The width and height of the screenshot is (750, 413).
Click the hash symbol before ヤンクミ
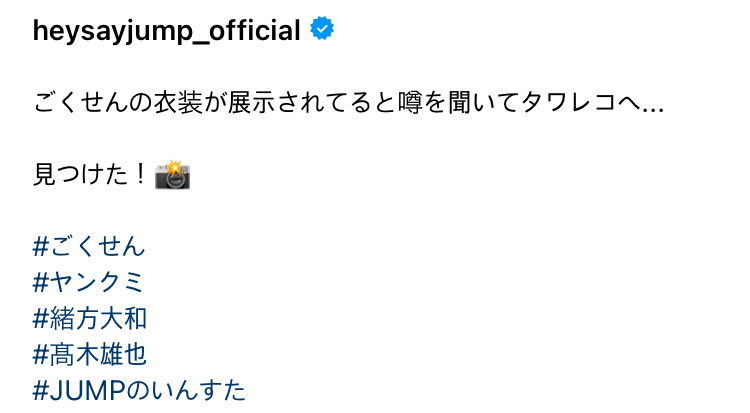tap(41, 282)
